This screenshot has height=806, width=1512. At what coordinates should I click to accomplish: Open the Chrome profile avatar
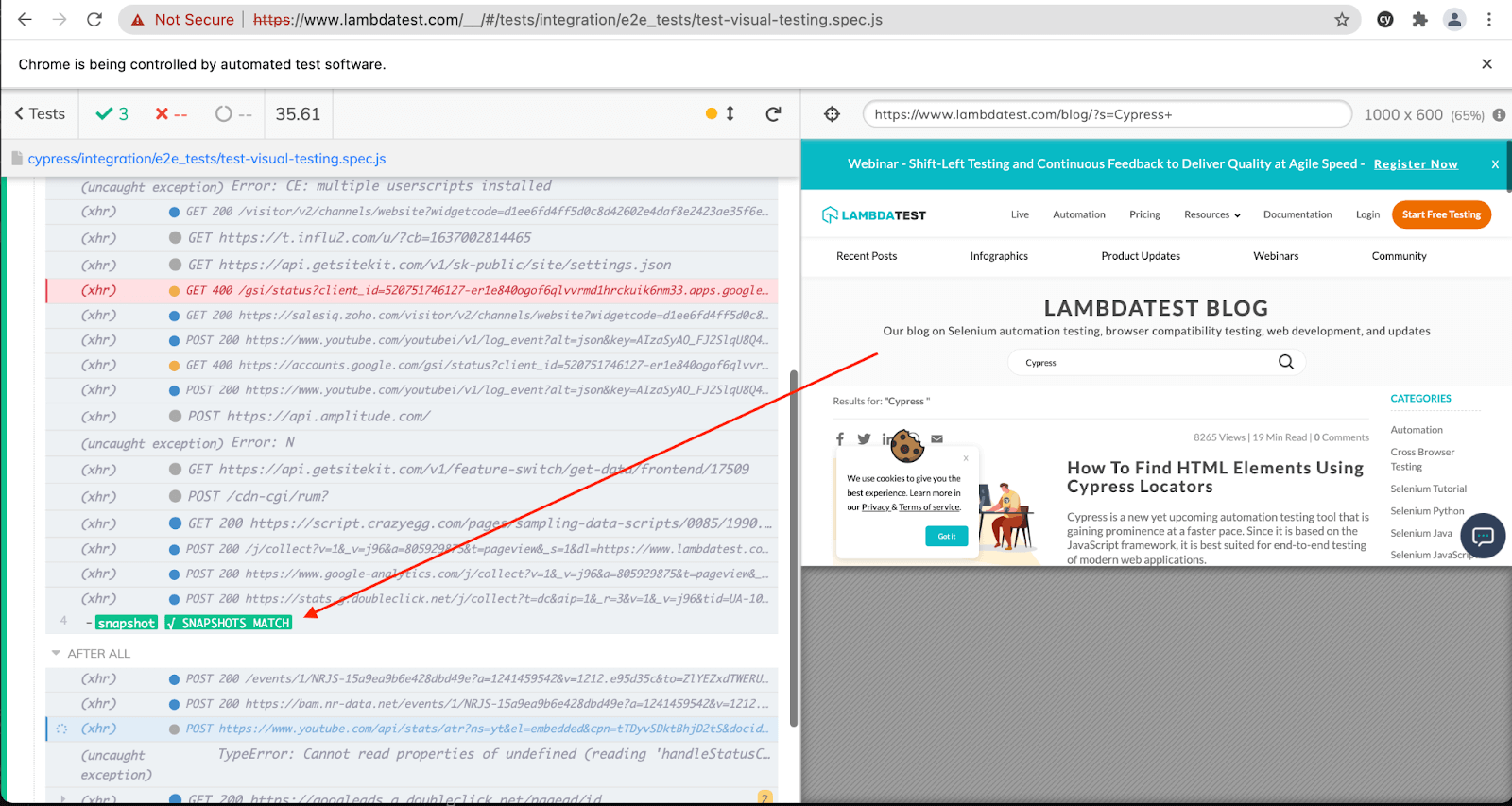[1454, 19]
